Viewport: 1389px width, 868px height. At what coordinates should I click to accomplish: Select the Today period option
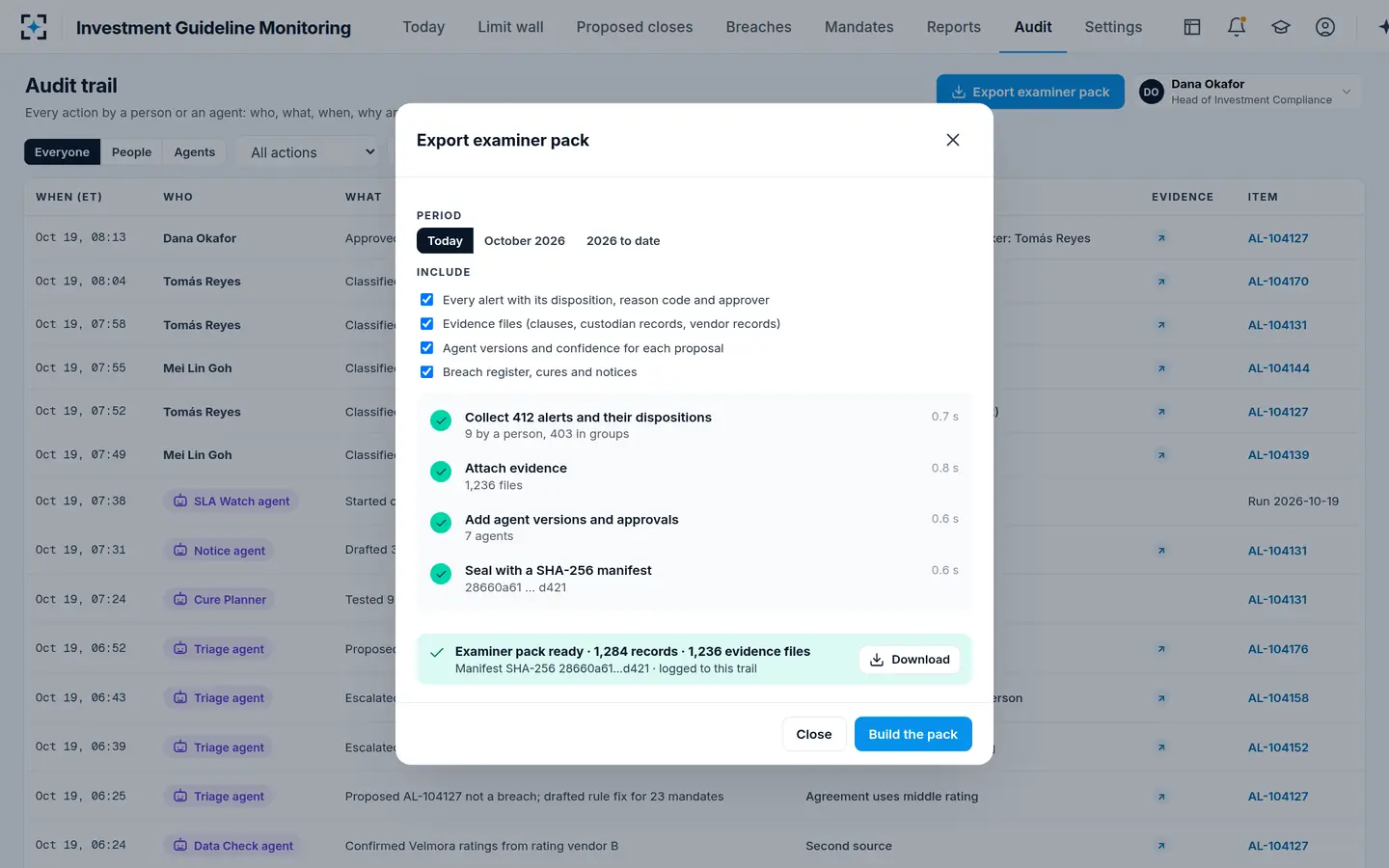tap(445, 241)
